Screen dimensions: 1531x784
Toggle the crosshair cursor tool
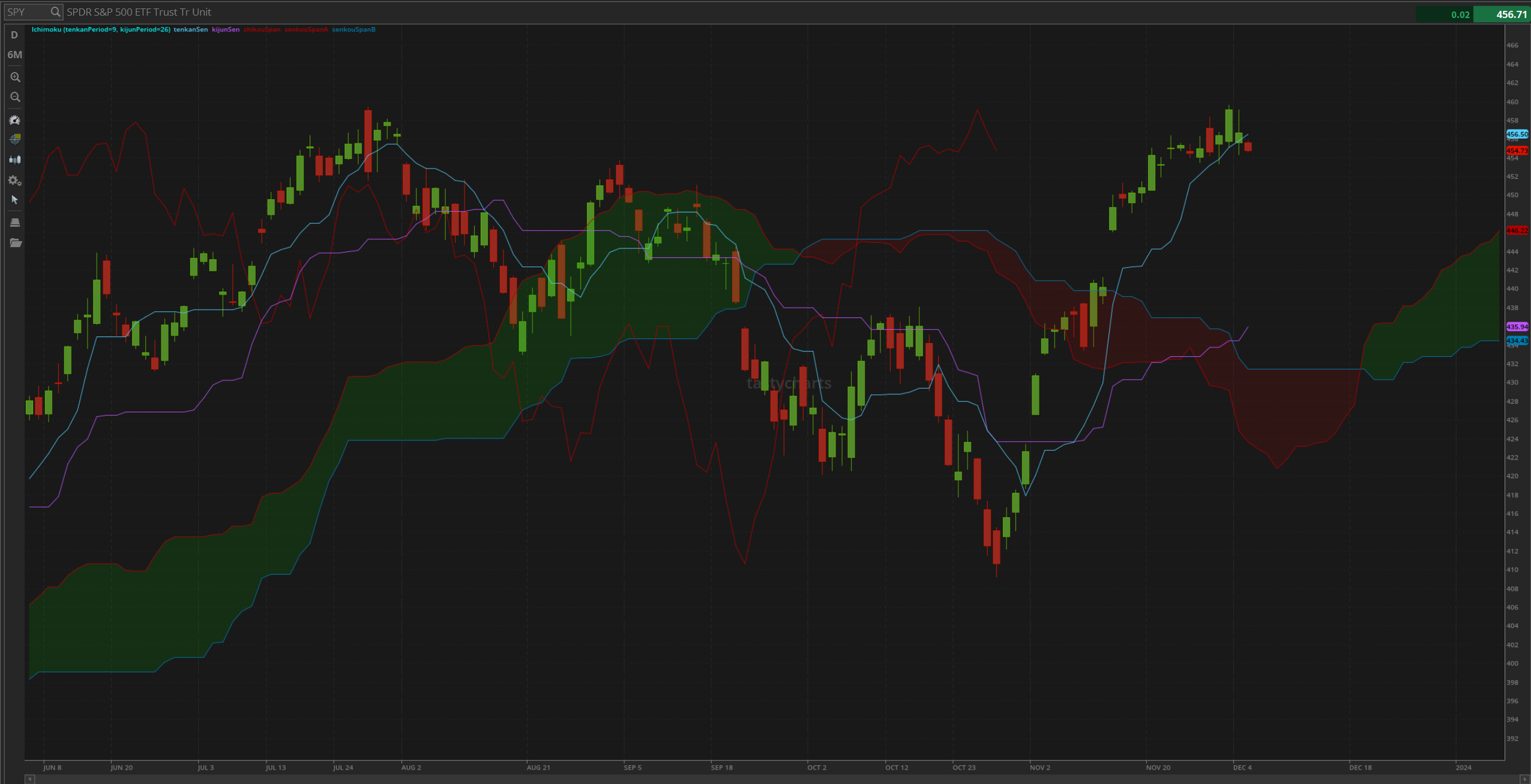click(x=15, y=140)
